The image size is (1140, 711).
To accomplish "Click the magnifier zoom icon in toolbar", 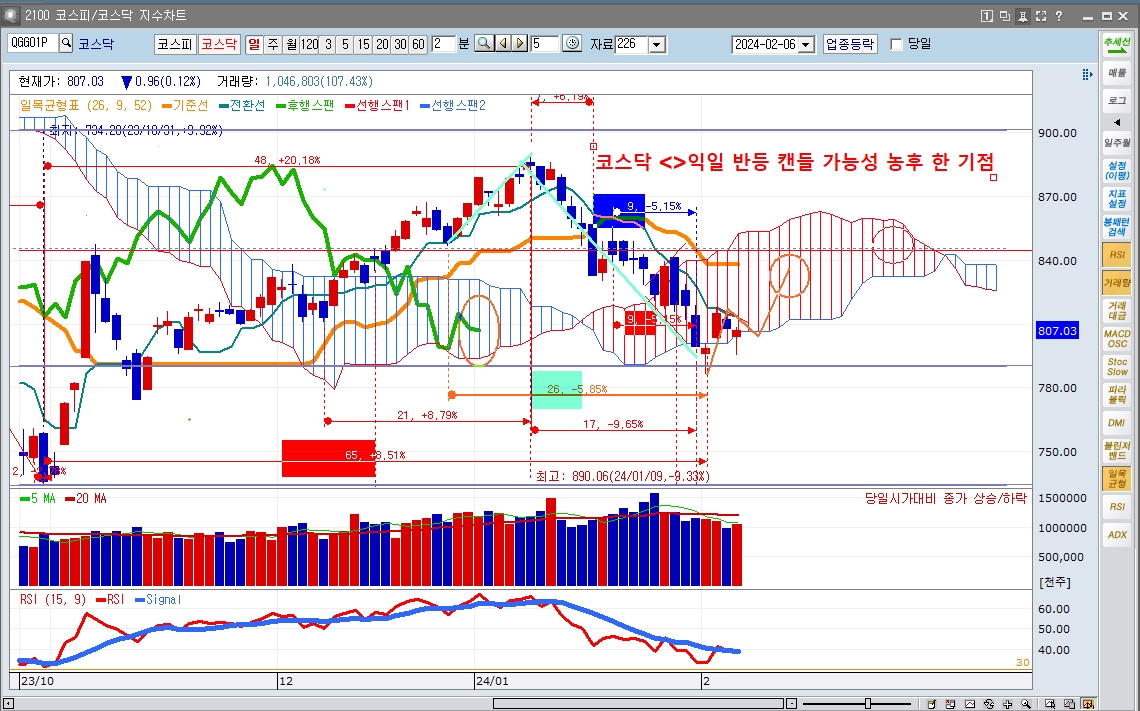I will [x=483, y=44].
